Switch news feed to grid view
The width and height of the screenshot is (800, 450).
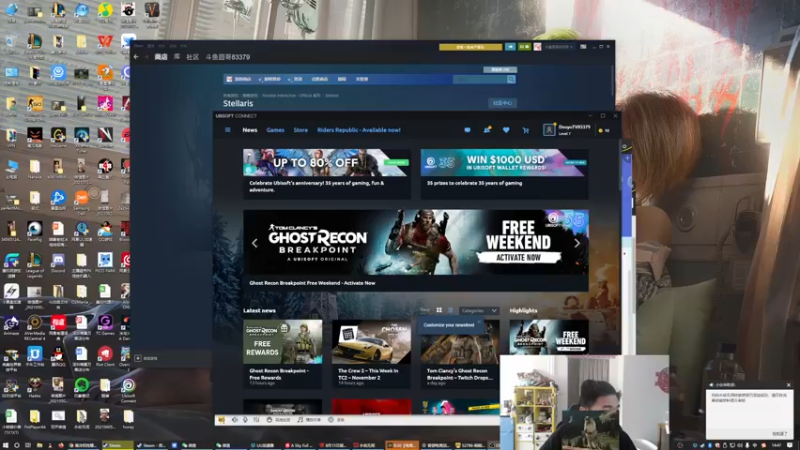coord(439,310)
